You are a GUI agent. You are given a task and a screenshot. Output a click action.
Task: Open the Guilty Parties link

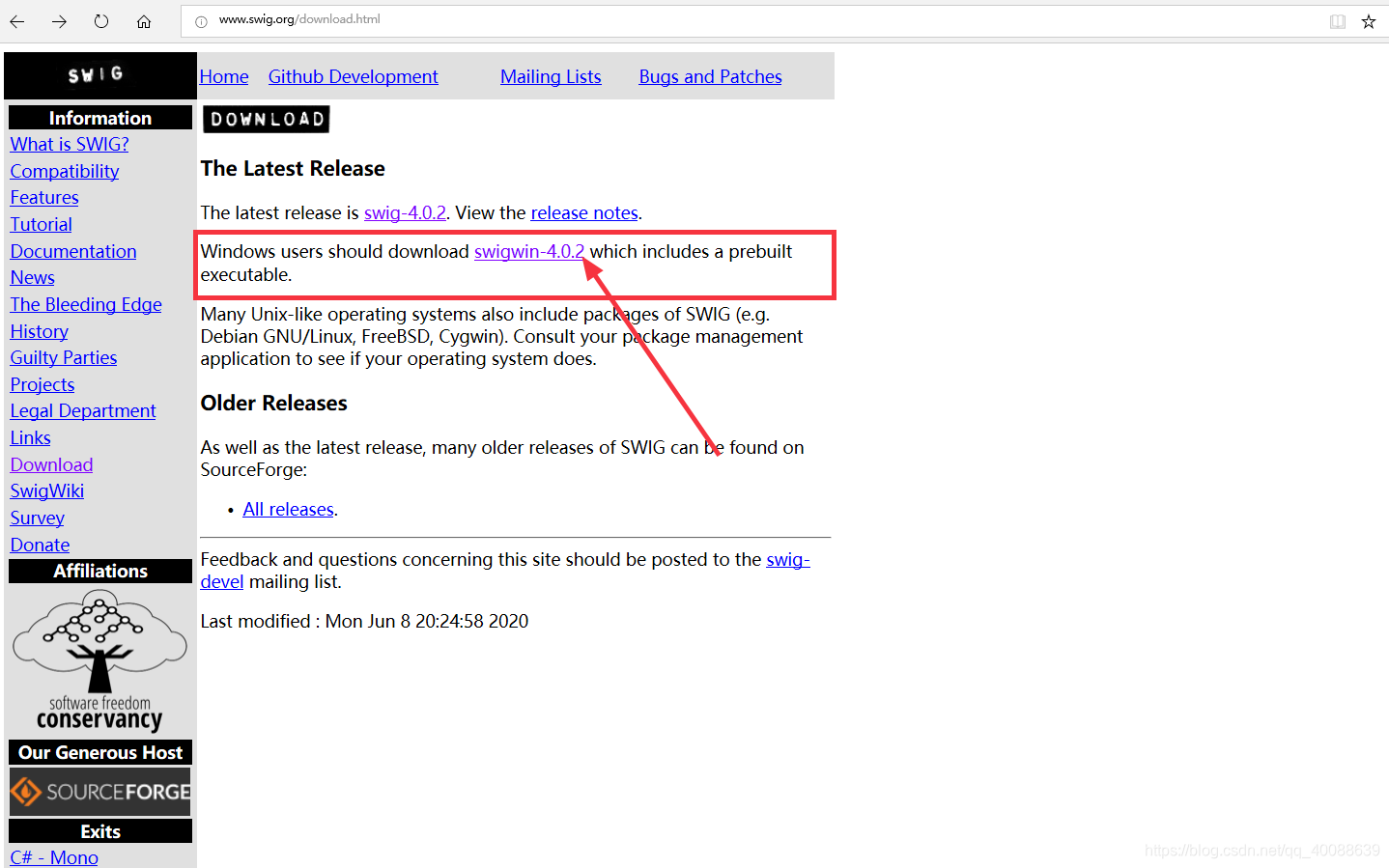[64, 357]
